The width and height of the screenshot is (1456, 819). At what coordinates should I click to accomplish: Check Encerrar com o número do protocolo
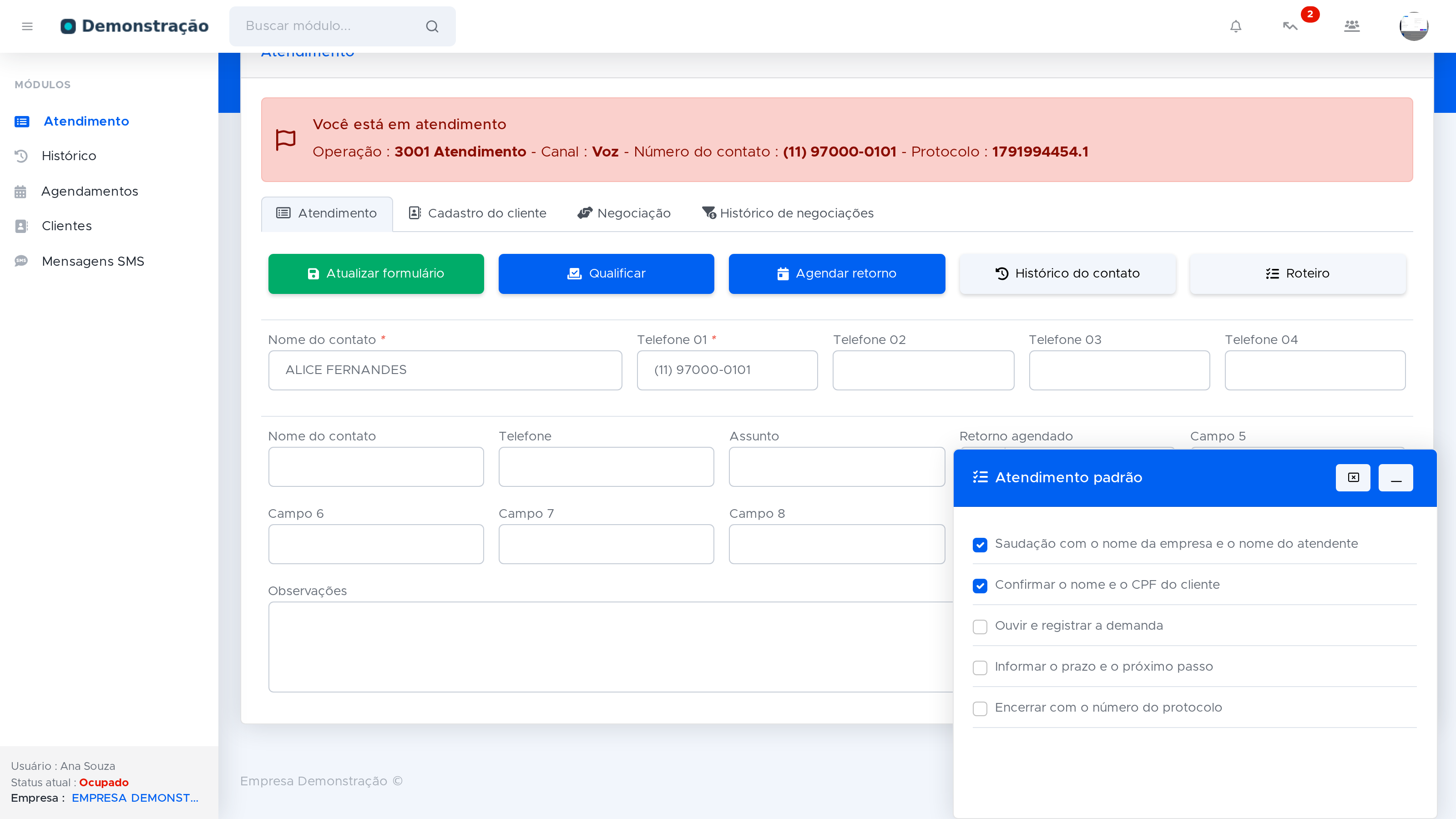[980, 709]
